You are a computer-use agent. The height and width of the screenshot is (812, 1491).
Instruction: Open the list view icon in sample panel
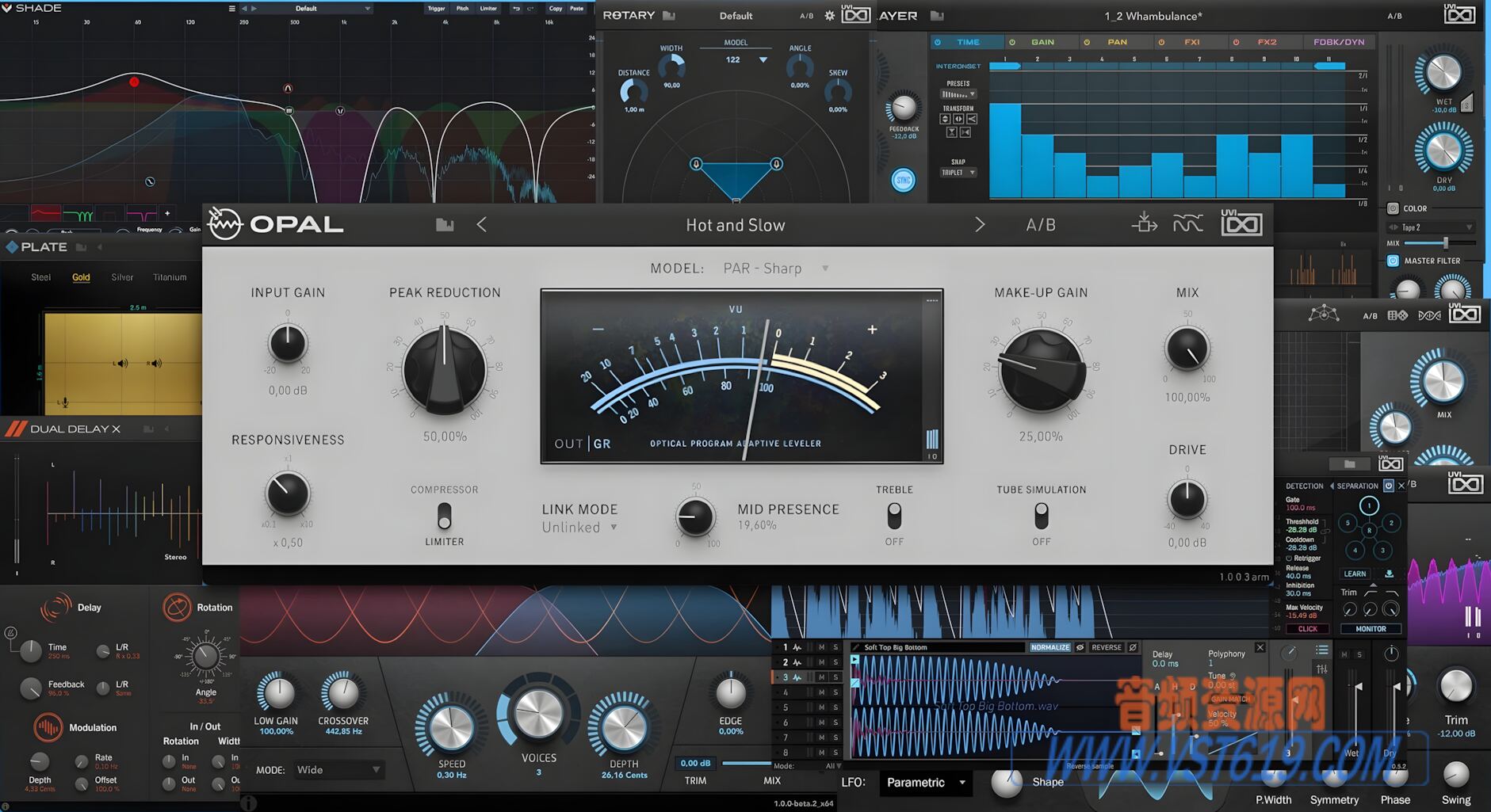tap(1321, 650)
